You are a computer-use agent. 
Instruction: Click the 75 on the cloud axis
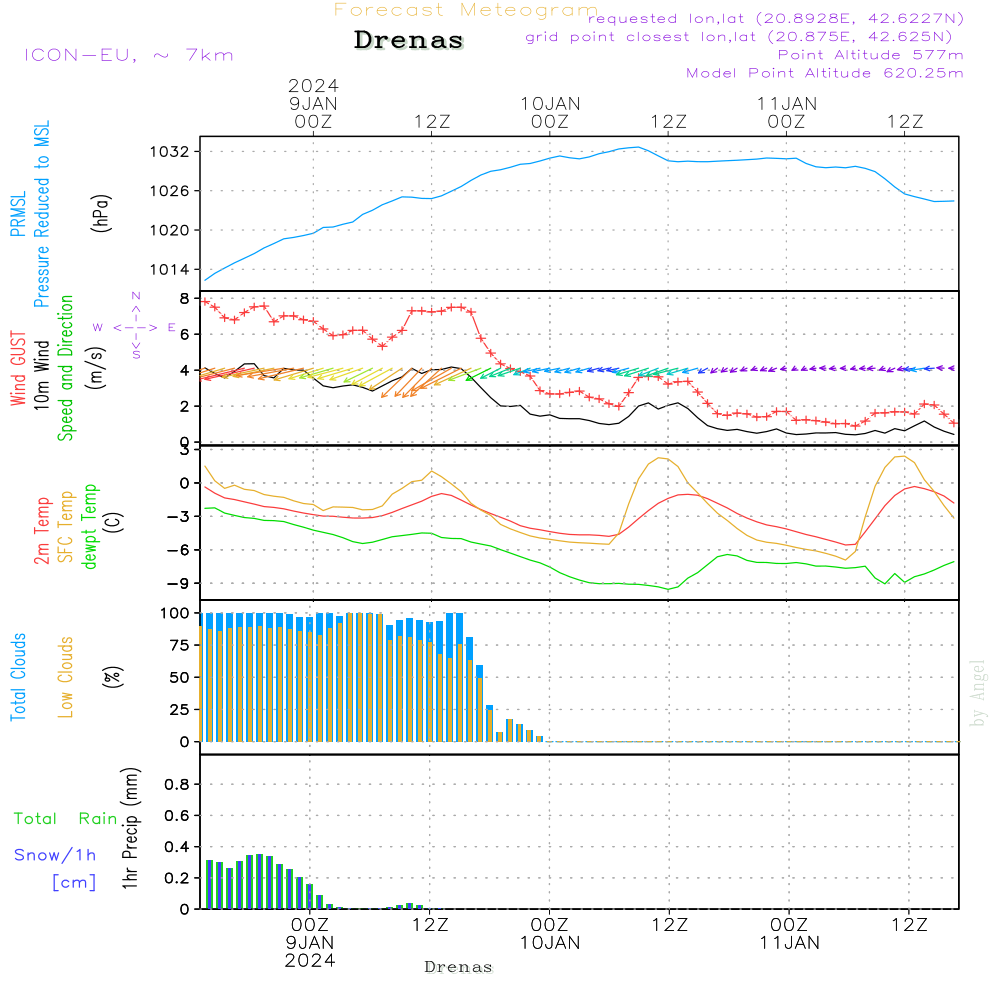tap(180, 645)
